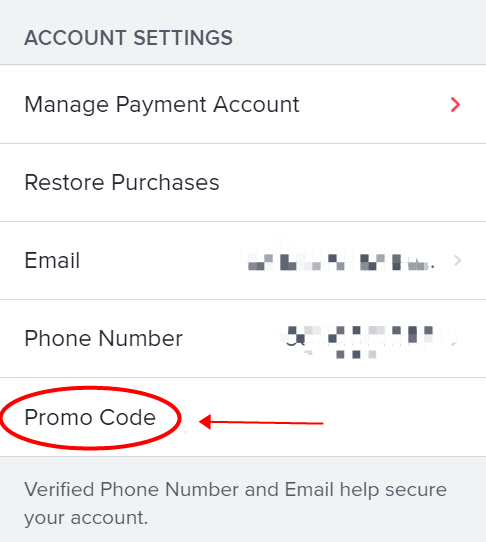This screenshot has width=486, height=542.
Task: Click the Manage Payment Account label text
Action: [162, 105]
